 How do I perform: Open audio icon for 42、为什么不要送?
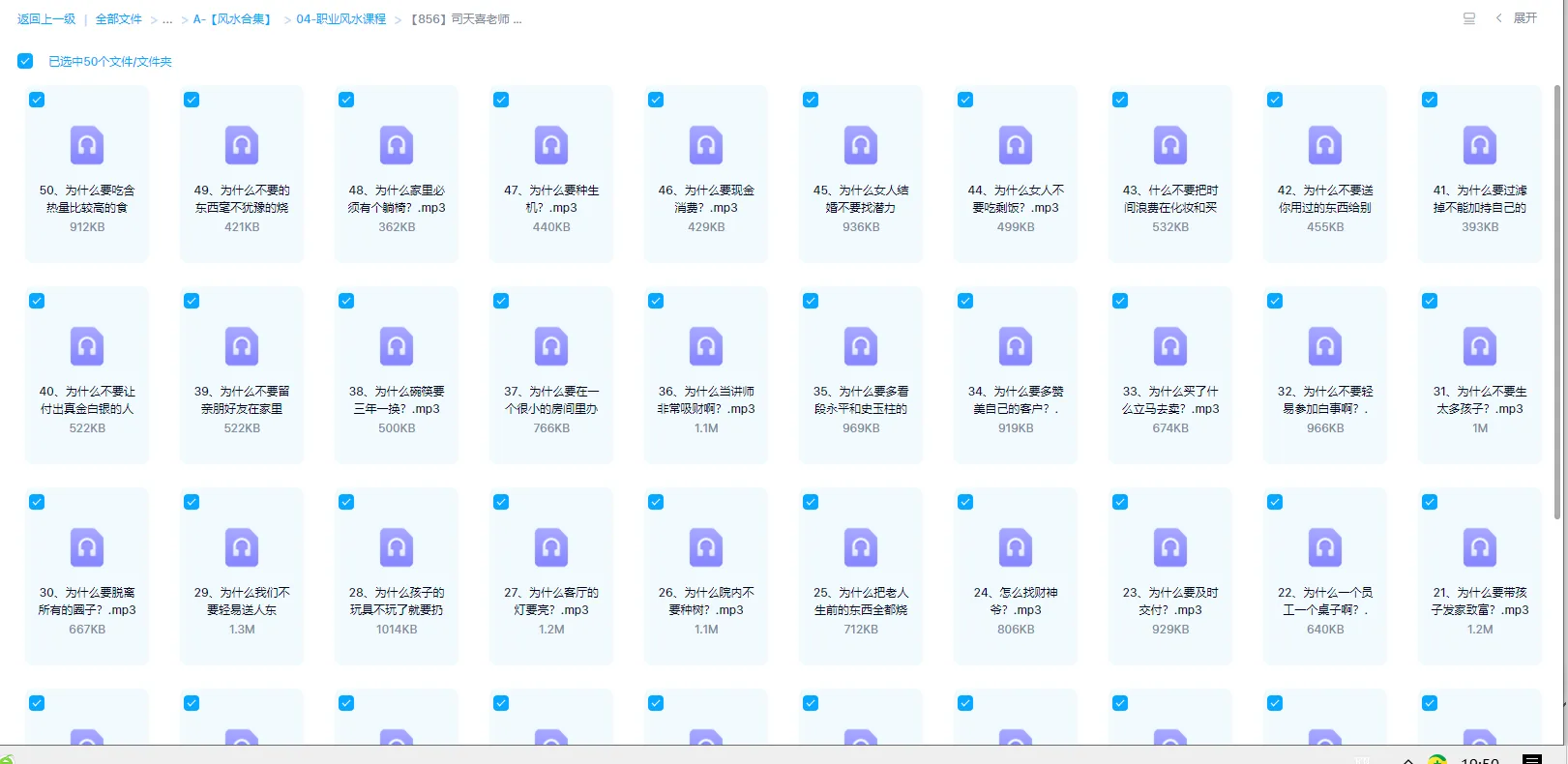coord(1325,145)
